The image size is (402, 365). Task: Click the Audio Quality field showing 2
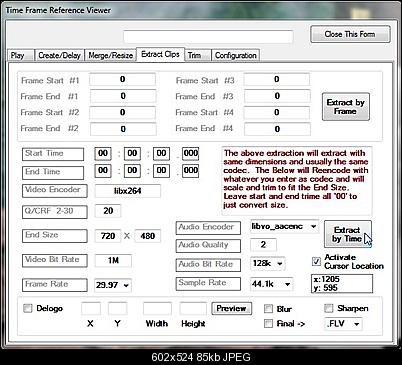pos(263,245)
